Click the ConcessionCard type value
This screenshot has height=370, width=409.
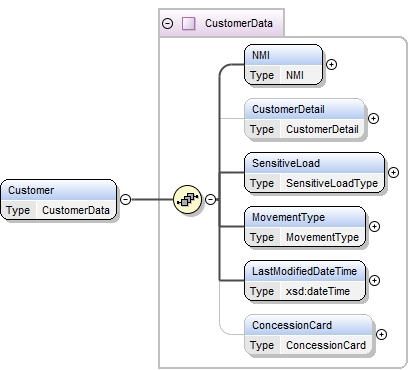tap(326, 345)
